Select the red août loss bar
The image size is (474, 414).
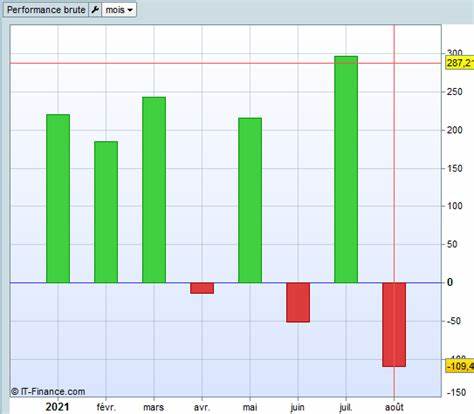tap(394, 325)
